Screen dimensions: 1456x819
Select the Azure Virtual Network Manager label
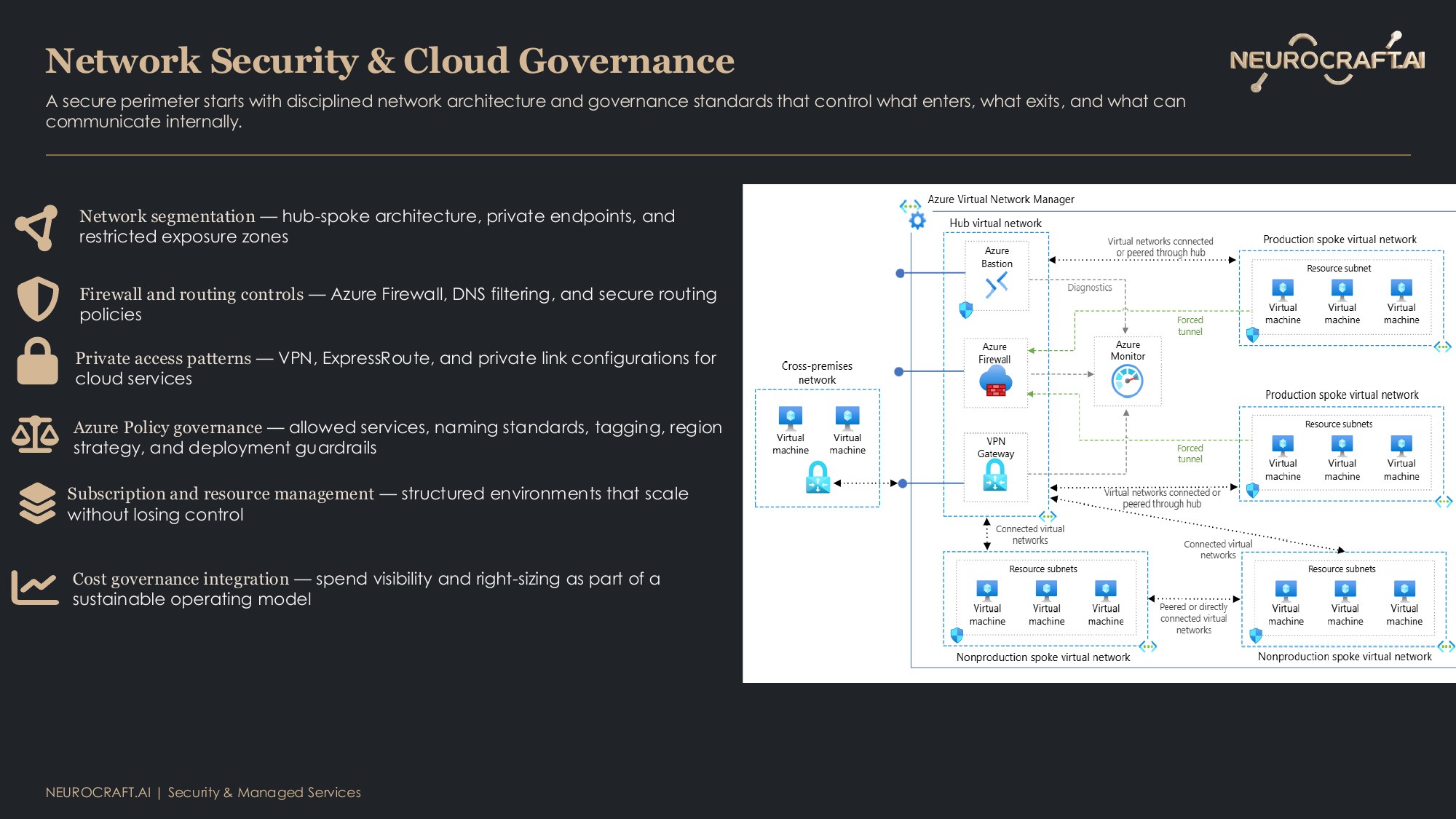1001,199
